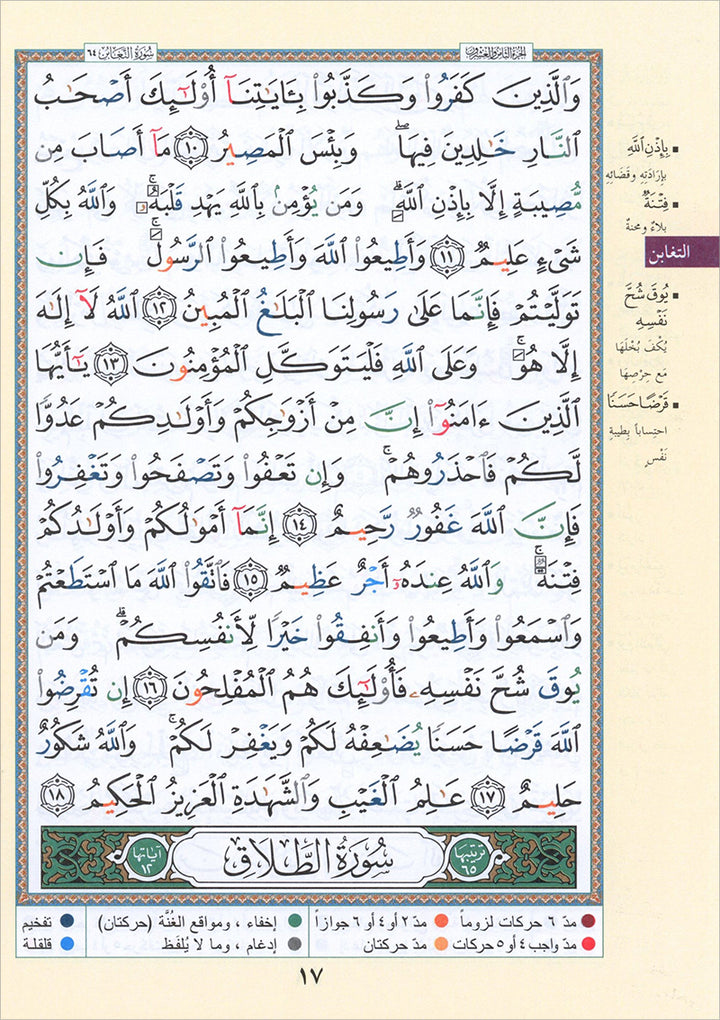Viewport: 720px width, 1020px height.
Task: Select the green إخفاء legend dot
Action: 294,924
